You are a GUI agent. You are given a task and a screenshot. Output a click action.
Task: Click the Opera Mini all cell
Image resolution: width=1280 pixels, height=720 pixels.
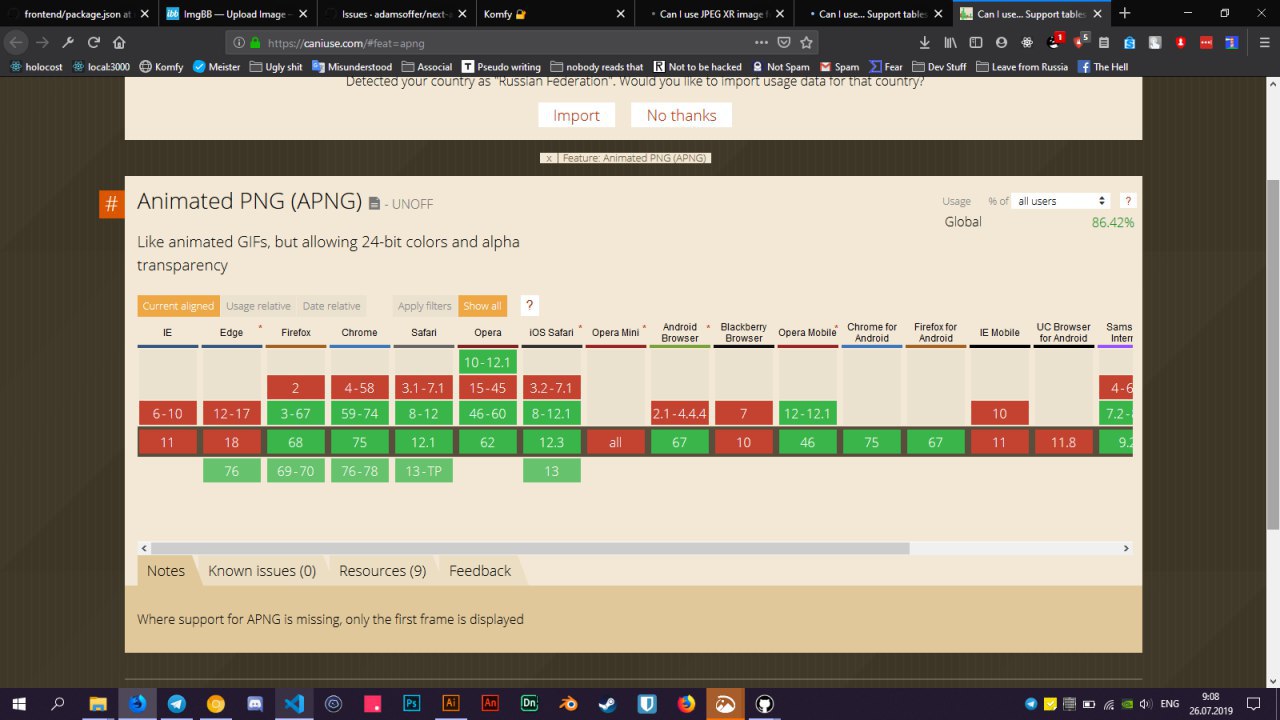(616, 442)
